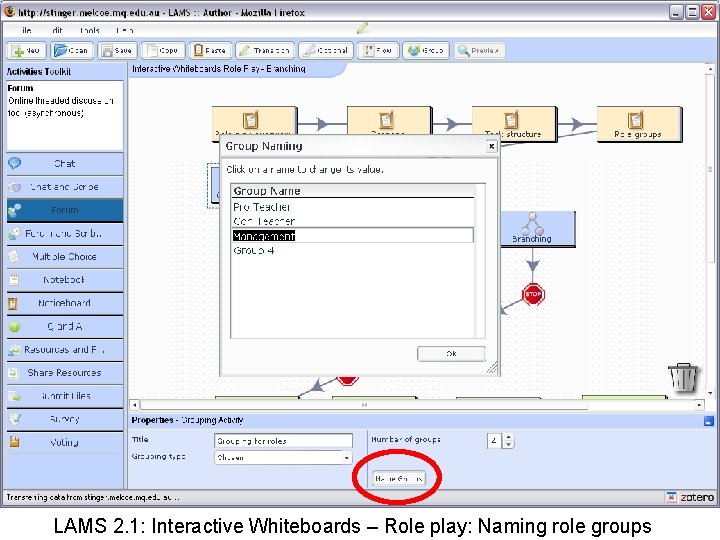Select the Q and A activity
The width and height of the screenshot is (720, 540).
click(x=65, y=326)
